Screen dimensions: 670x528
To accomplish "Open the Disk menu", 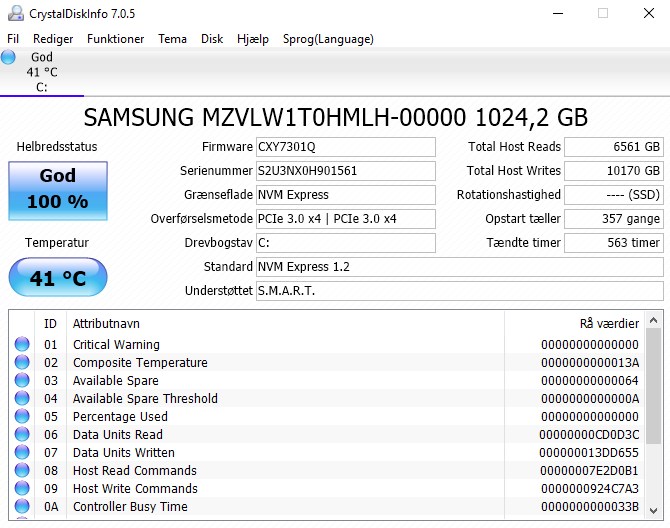I will (212, 39).
